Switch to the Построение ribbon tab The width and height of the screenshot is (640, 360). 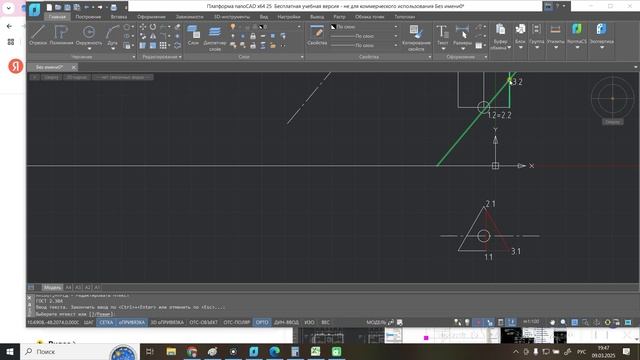(88, 17)
